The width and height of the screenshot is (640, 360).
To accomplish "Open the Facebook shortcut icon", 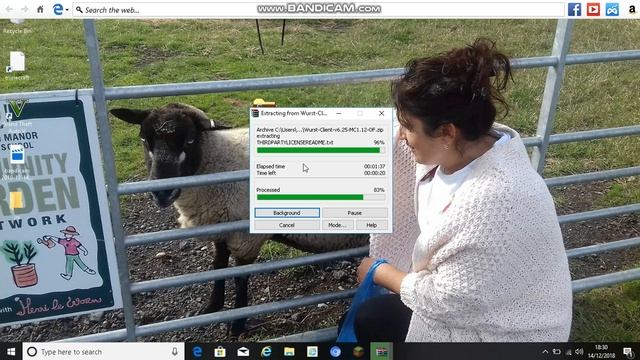I will click(574, 9).
